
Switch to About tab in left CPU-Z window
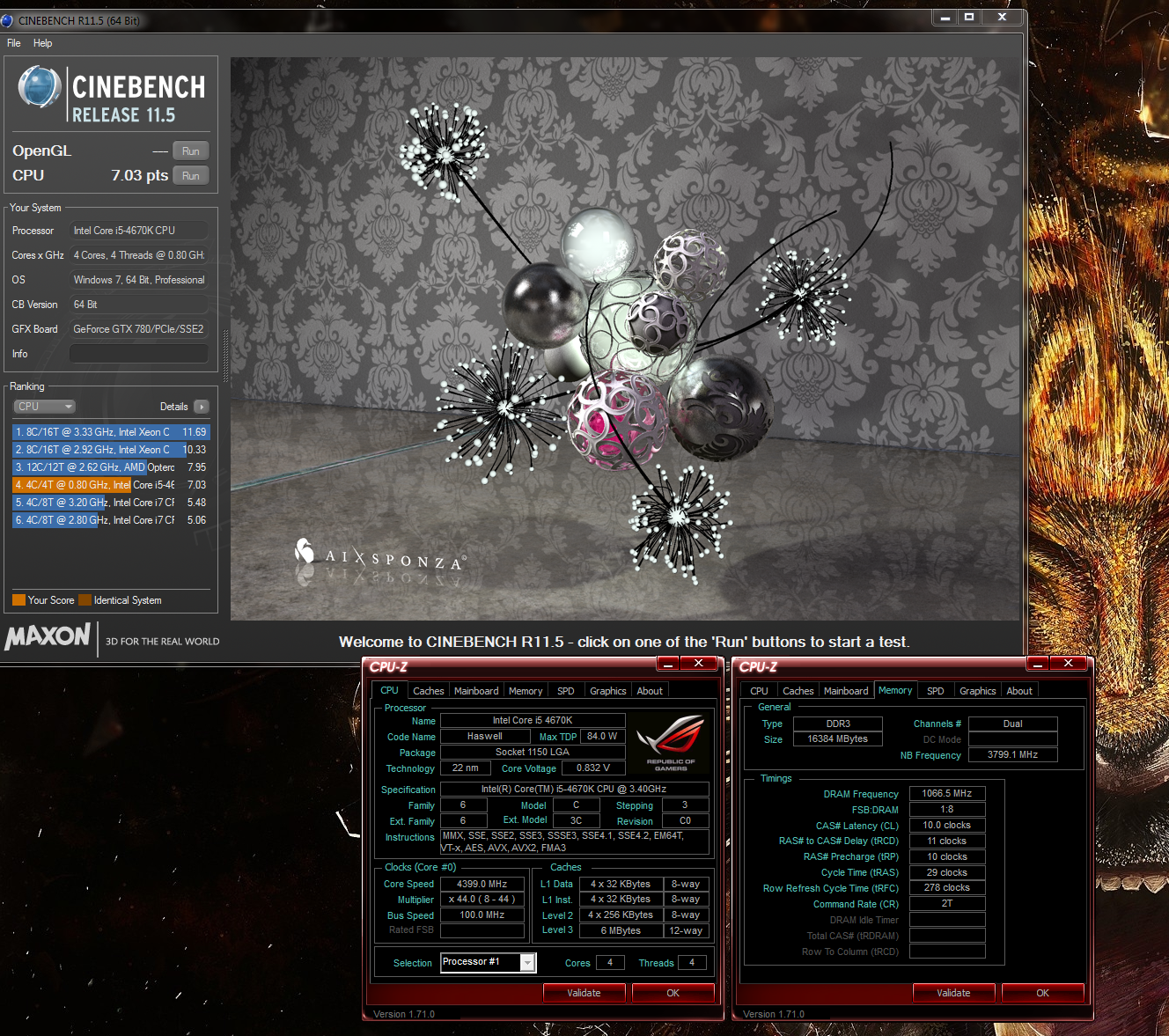[x=650, y=691]
